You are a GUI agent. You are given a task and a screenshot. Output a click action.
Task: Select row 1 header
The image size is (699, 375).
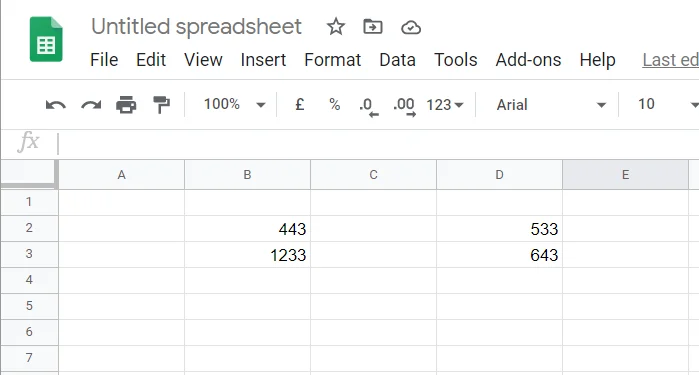coord(29,202)
